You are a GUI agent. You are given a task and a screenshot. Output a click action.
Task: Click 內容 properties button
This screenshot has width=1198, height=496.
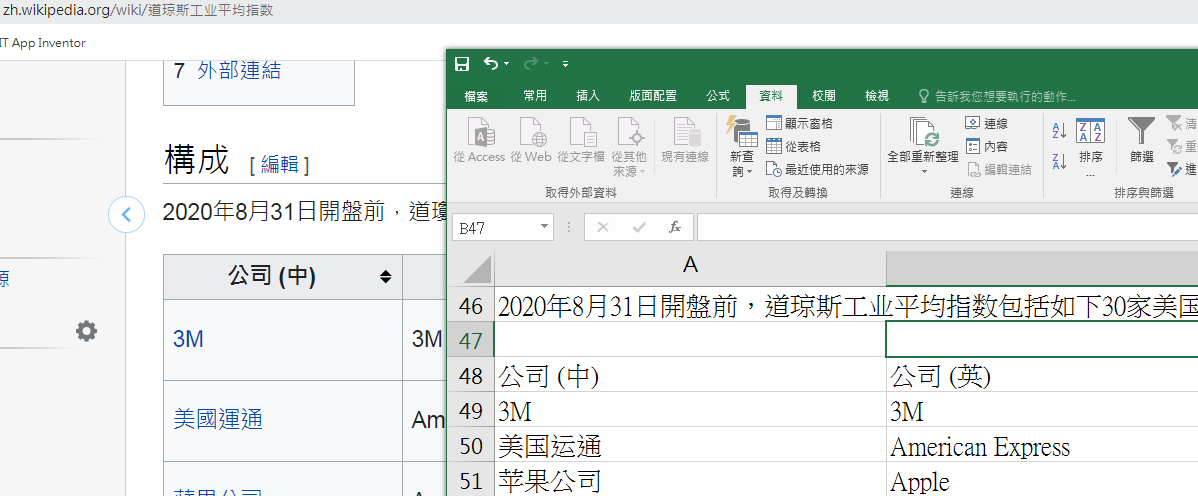coord(986,147)
